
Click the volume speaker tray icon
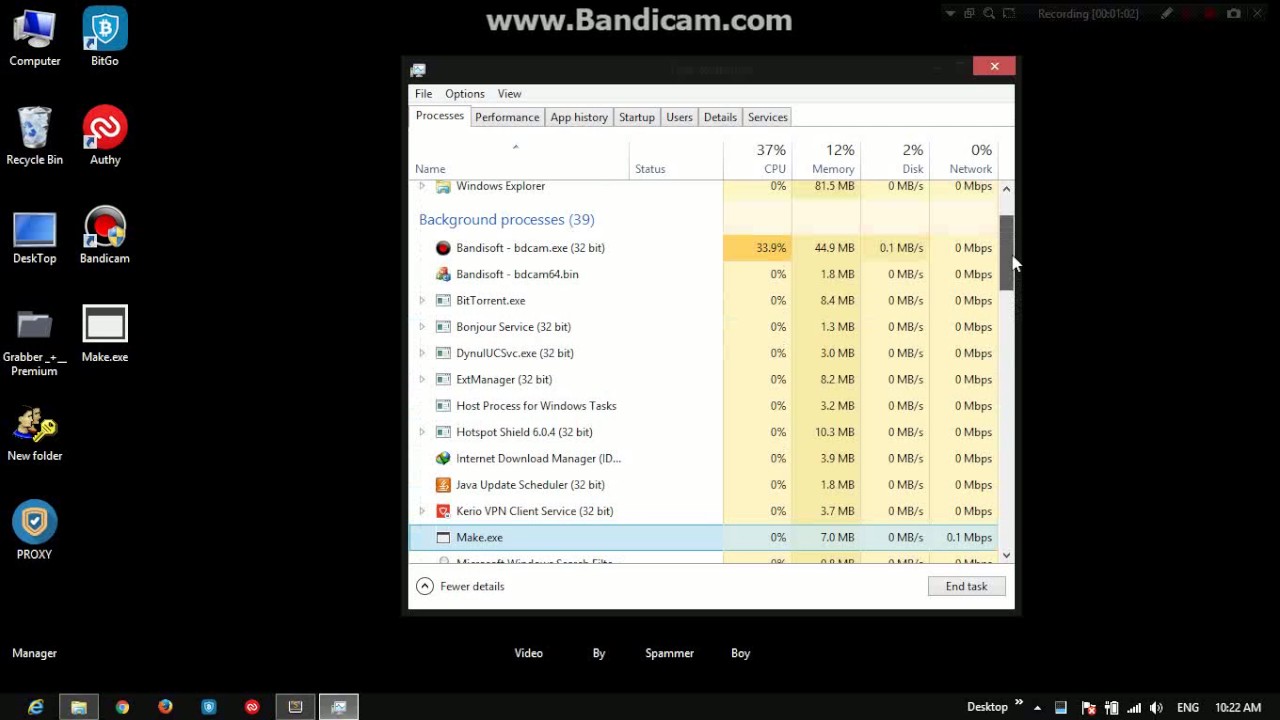point(1156,707)
